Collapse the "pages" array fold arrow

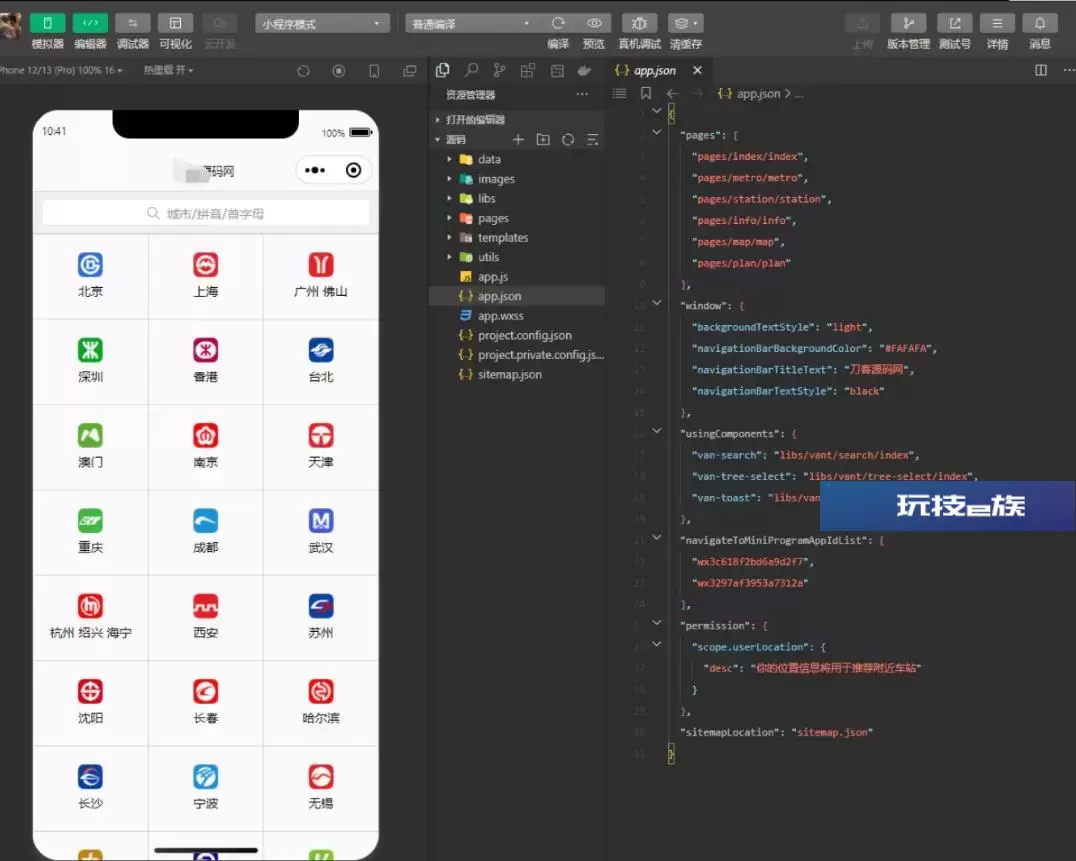657,132
